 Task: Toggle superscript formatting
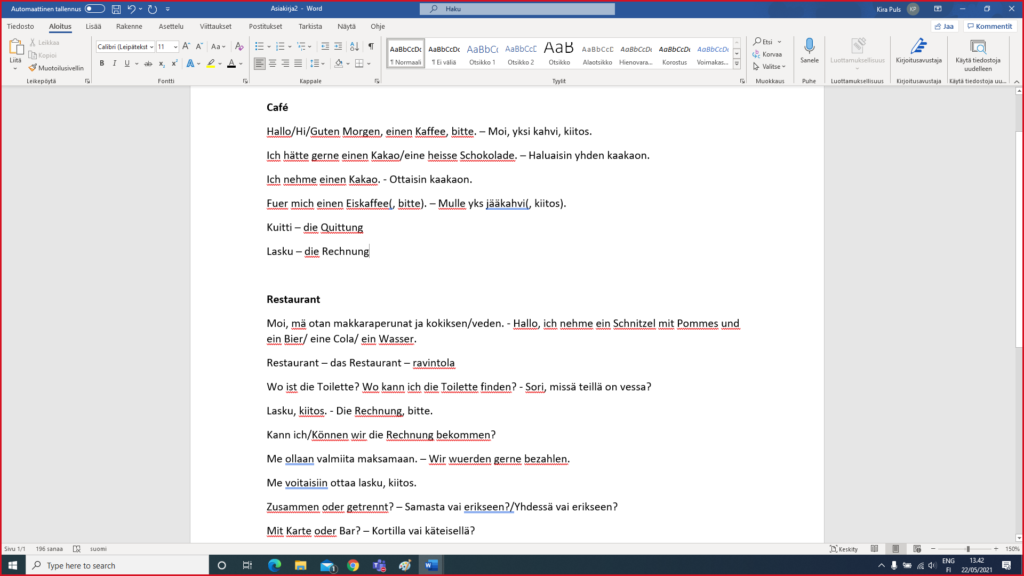point(174,64)
